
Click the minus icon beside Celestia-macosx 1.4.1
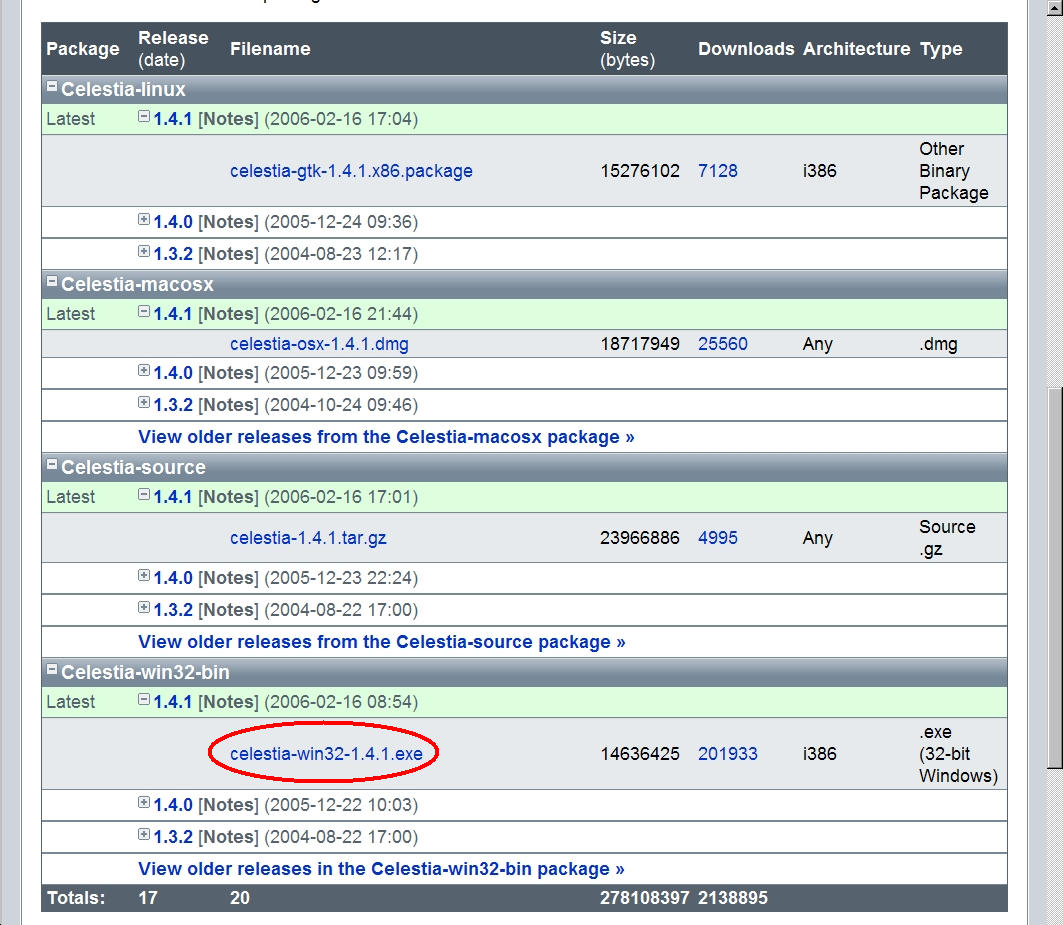144,311
